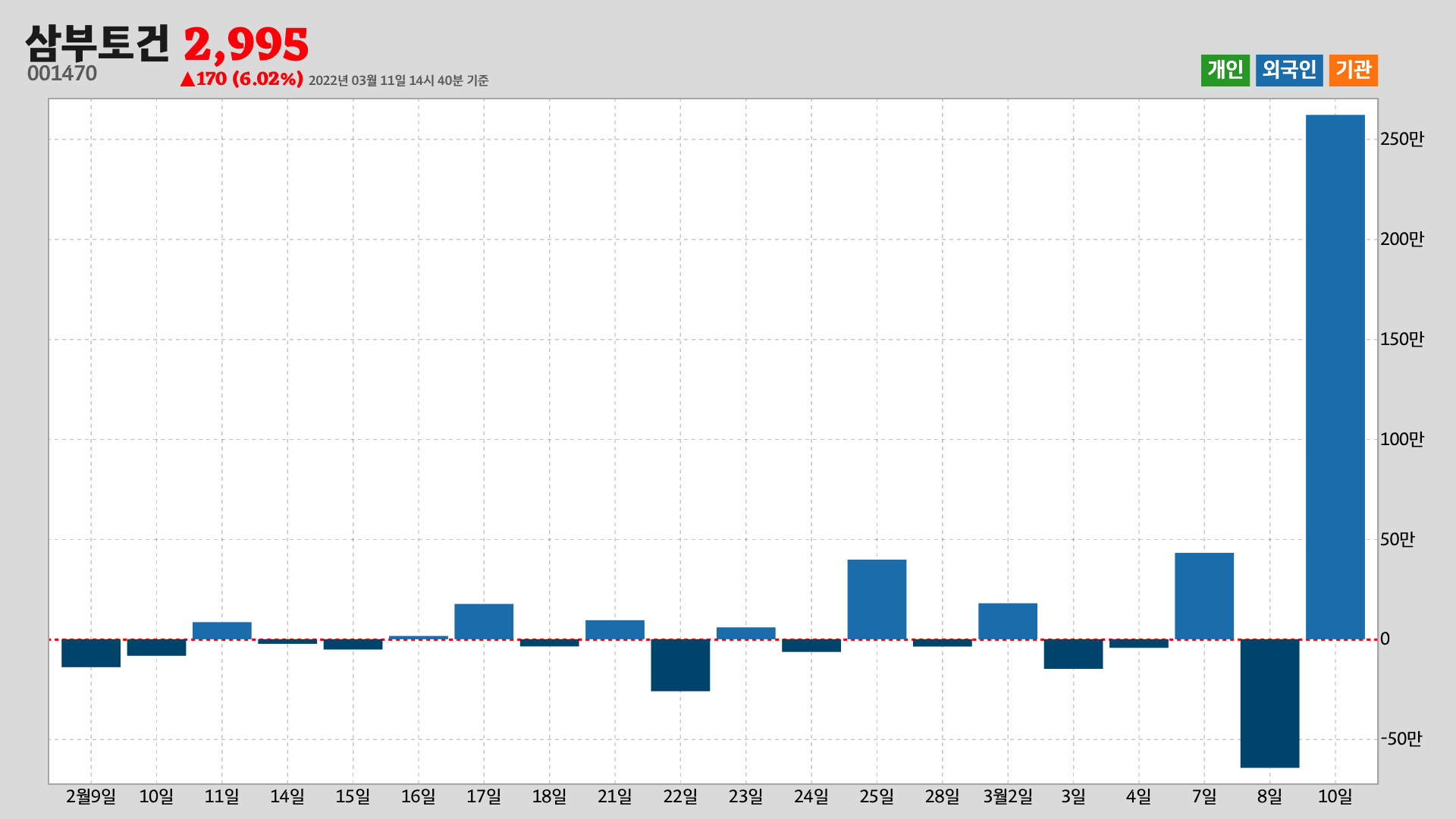1456x819 pixels.
Task: Click the tall bar for 10일 (March)
Action: pos(1335,377)
